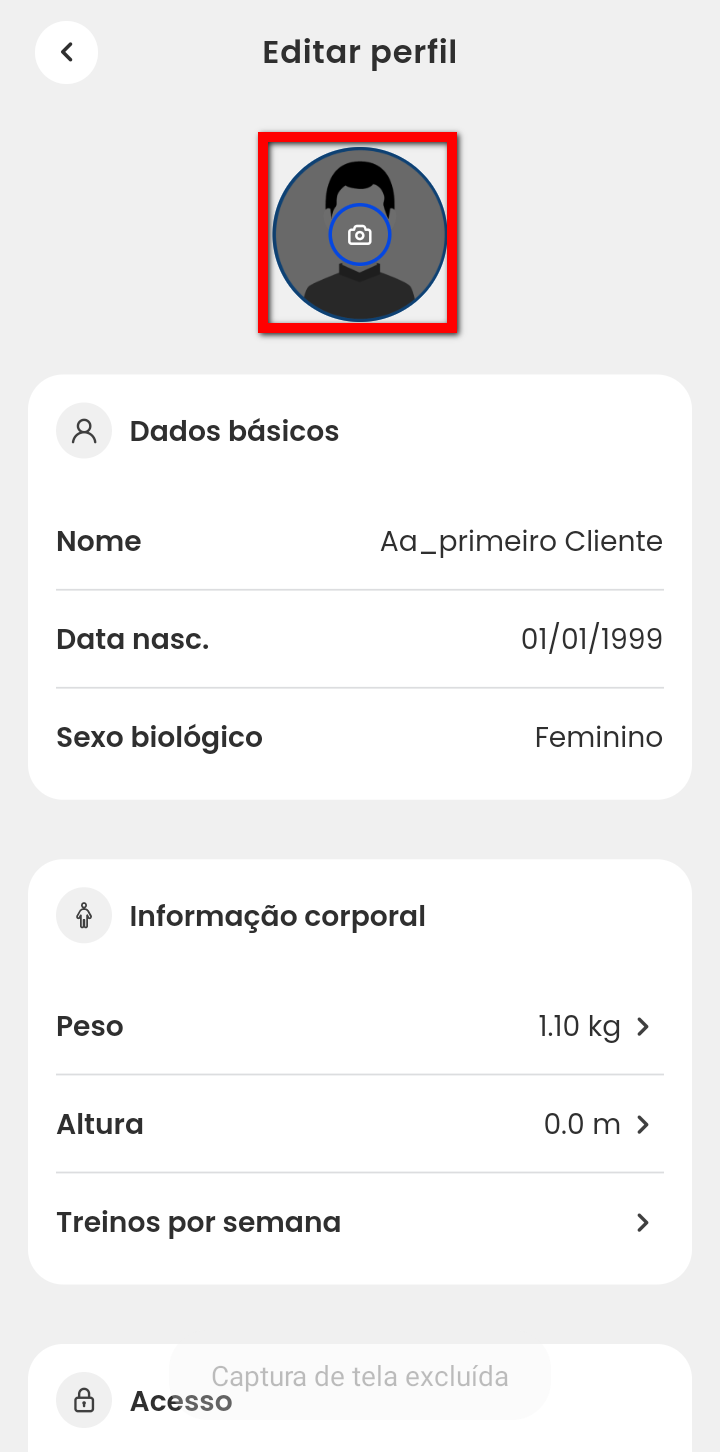This screenshot has width=720, height=1452.
Task: Expand the Altura row chevron
Action: coord(643,1124)
